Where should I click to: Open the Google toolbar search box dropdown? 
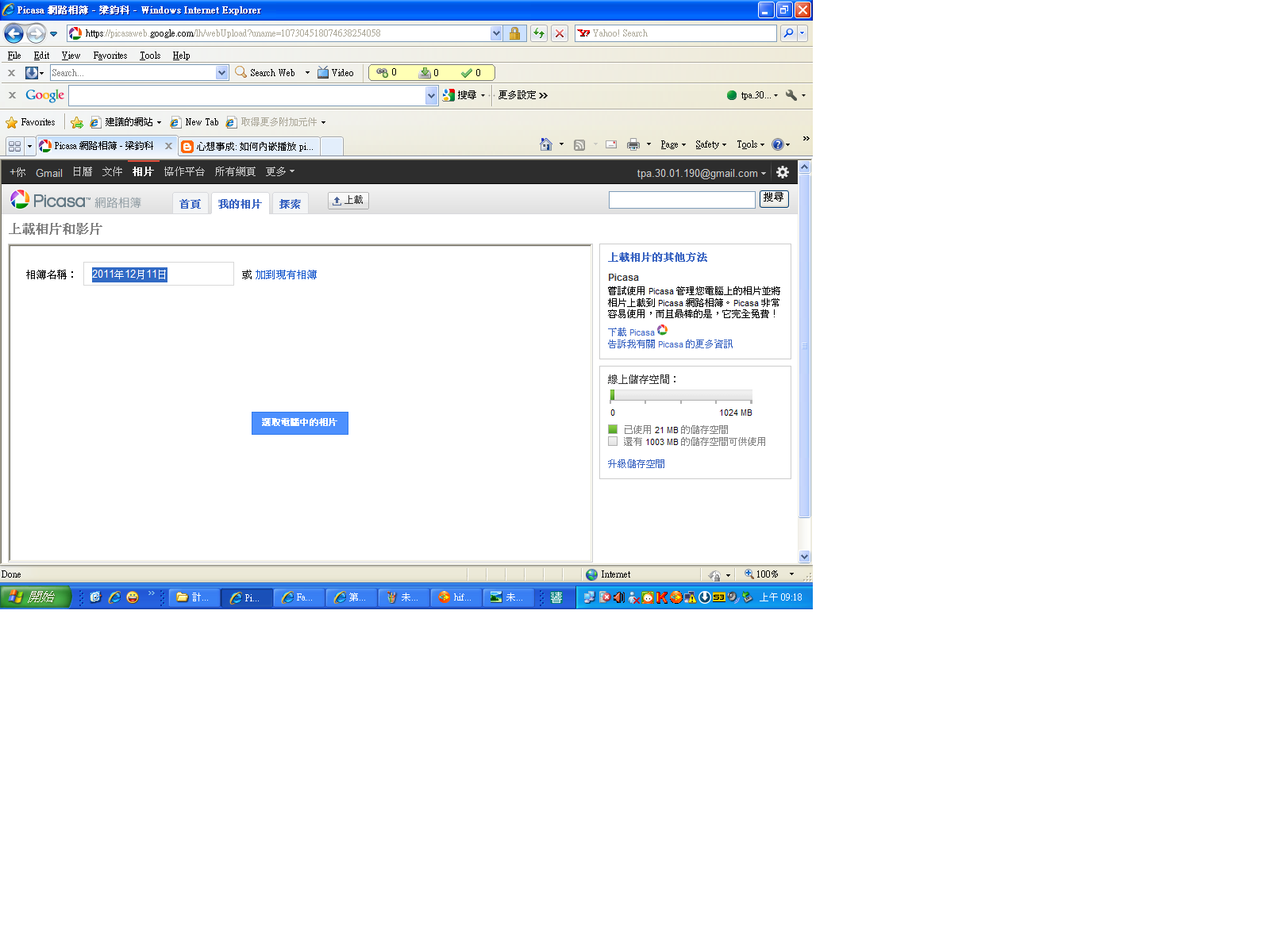(431, 95)
